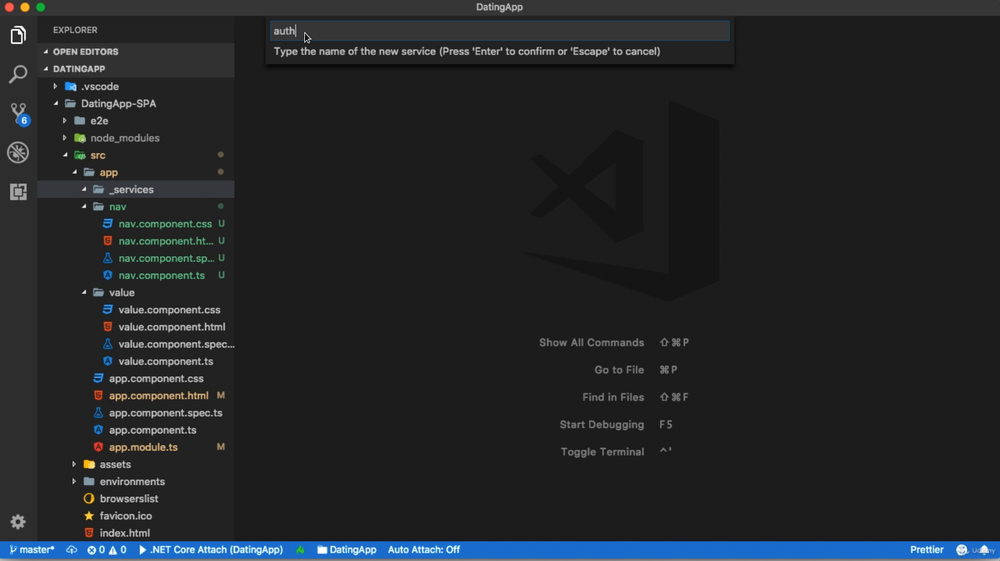Expand the node_modules folder

pyautogui.click(x=136, y=138)
